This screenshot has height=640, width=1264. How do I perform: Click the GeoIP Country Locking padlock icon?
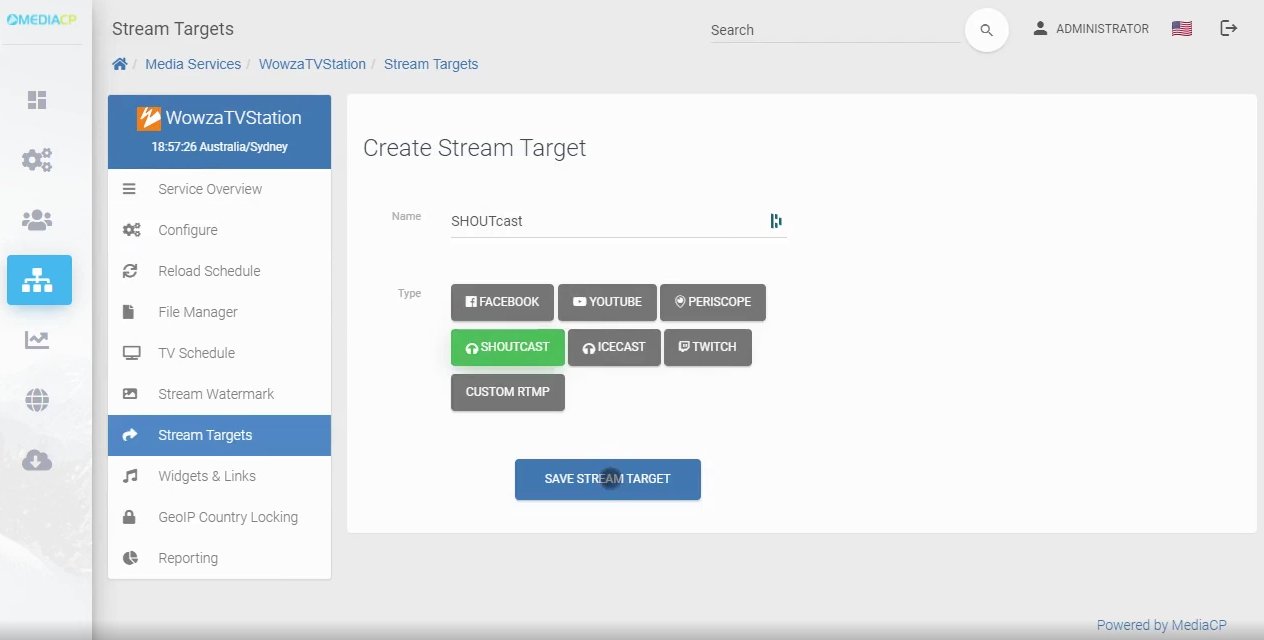(x=129, y=517)
